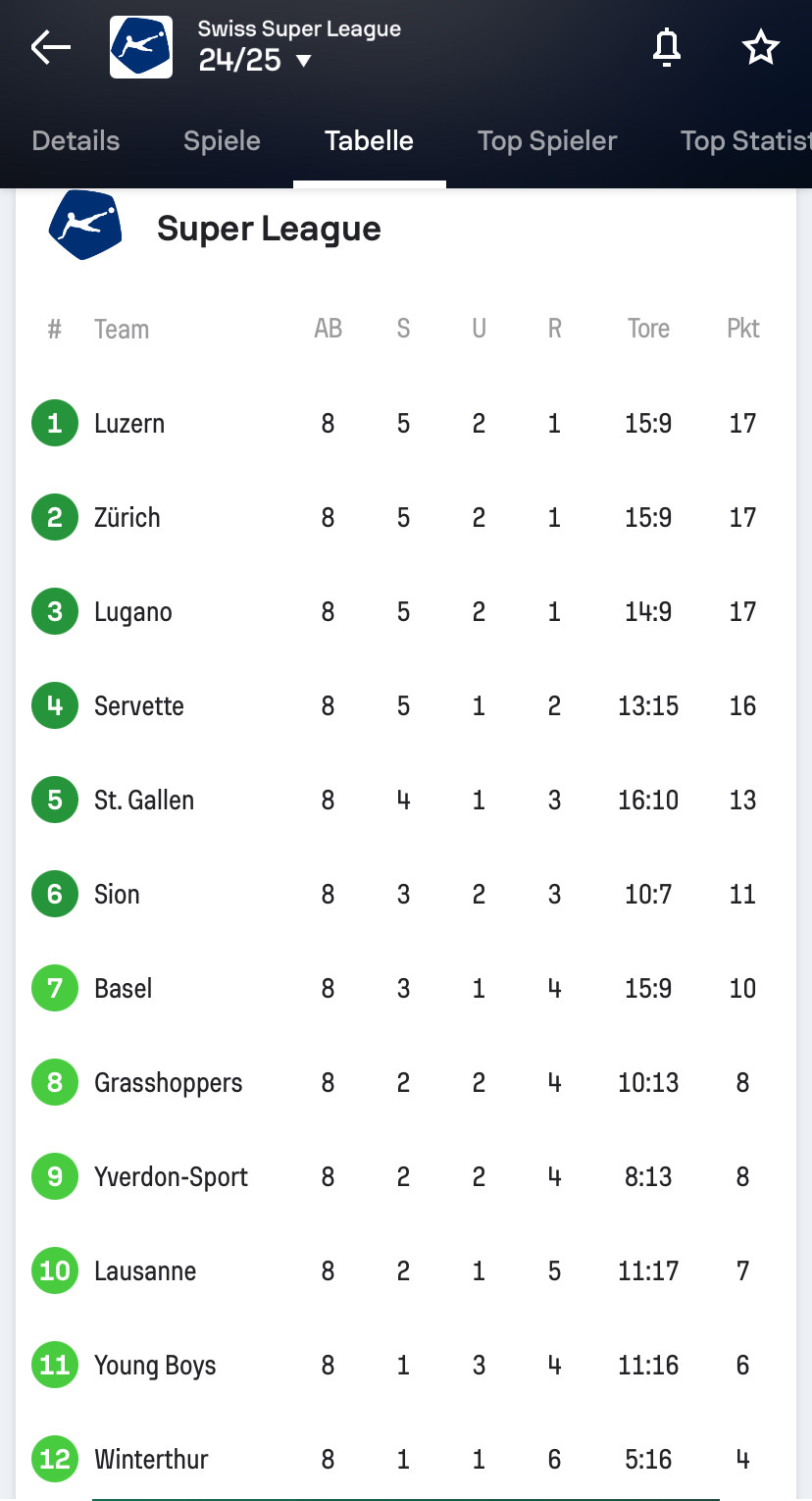Tap the Pkt column header
The height and width of the screenshot is (1501, 812).
click(x=742, y=329)
